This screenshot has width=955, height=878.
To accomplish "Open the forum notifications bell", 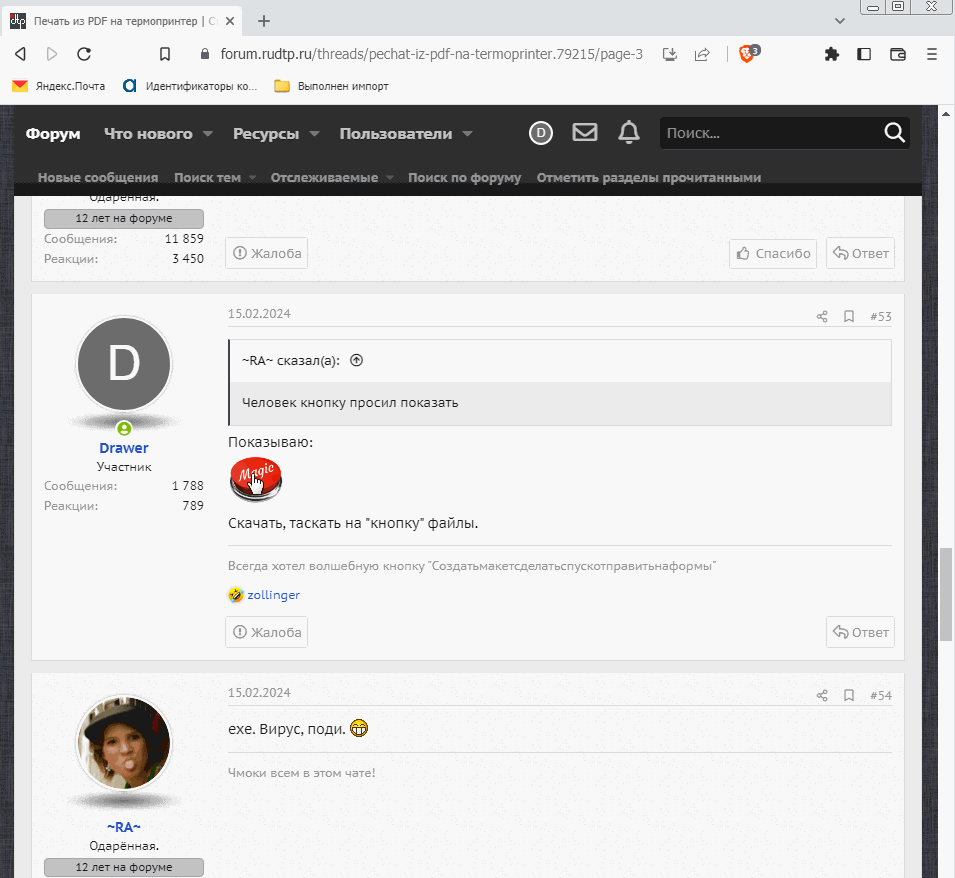I will pyautogui.click(x=628, y=133).
